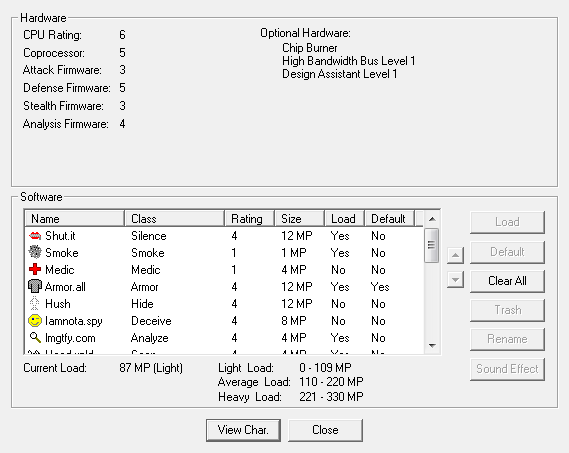Click the CPU Rating label

pos(52,35)
